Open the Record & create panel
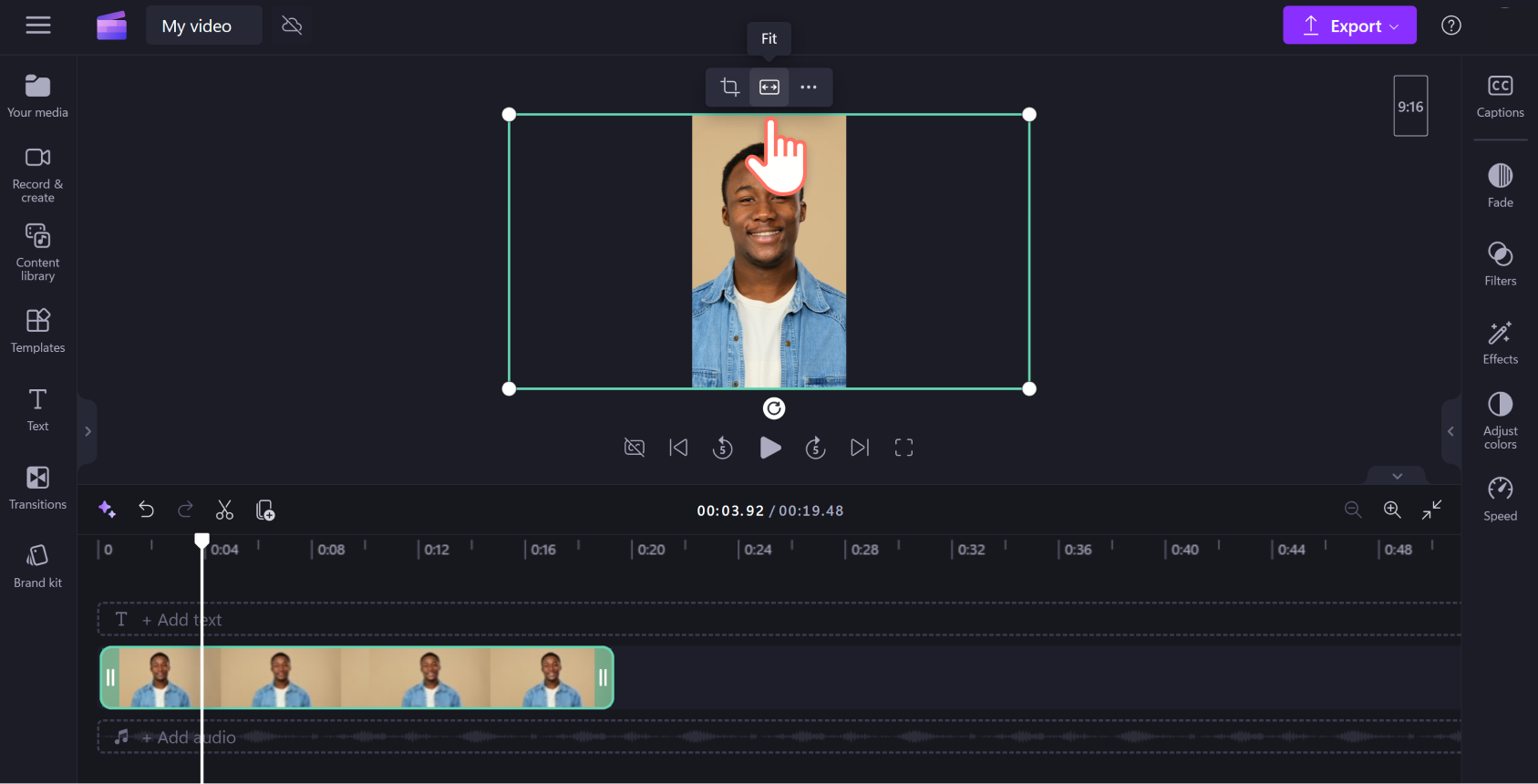The height and width of the screenshot is (784, 1538). (x=38, y=175)
